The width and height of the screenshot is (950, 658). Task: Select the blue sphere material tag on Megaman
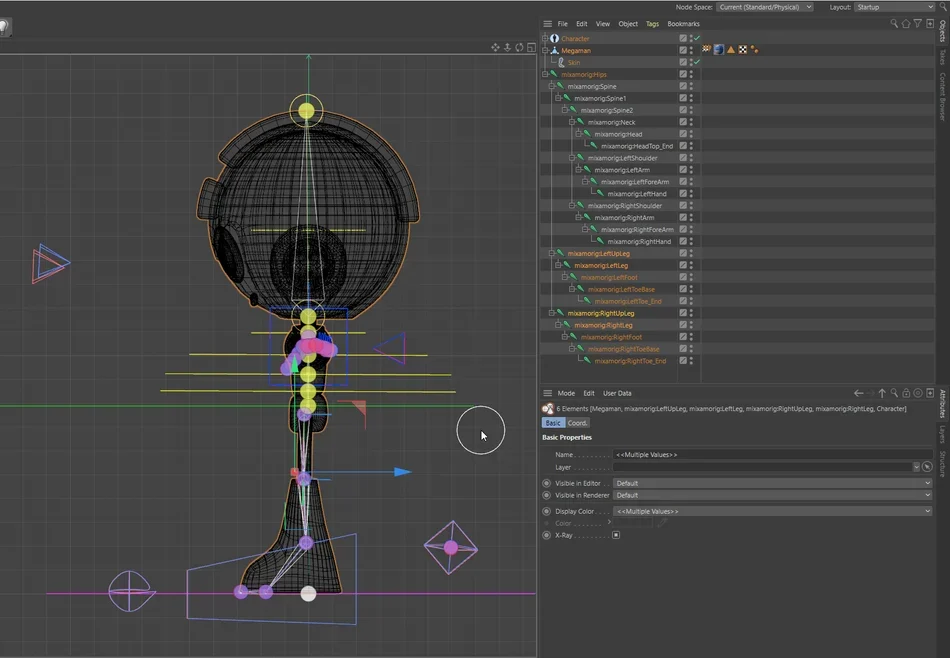(719, 50)
